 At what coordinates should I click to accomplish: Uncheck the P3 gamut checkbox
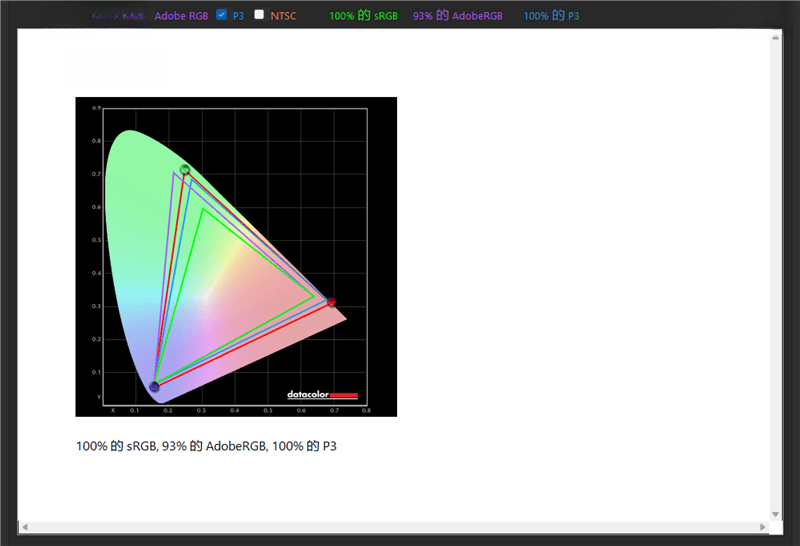[x=221, y=15]
